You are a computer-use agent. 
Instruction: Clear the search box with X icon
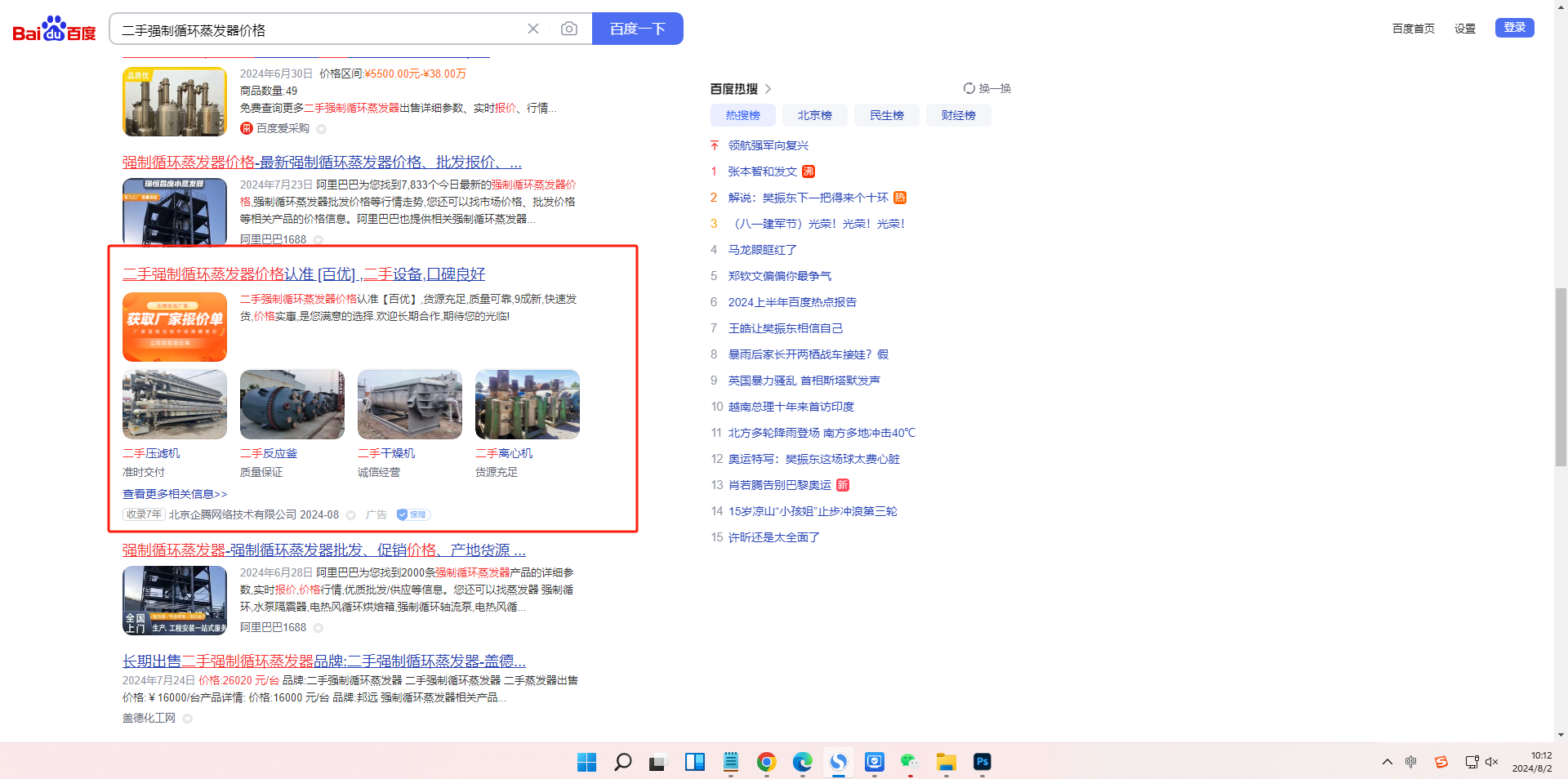tap(533, 29)
